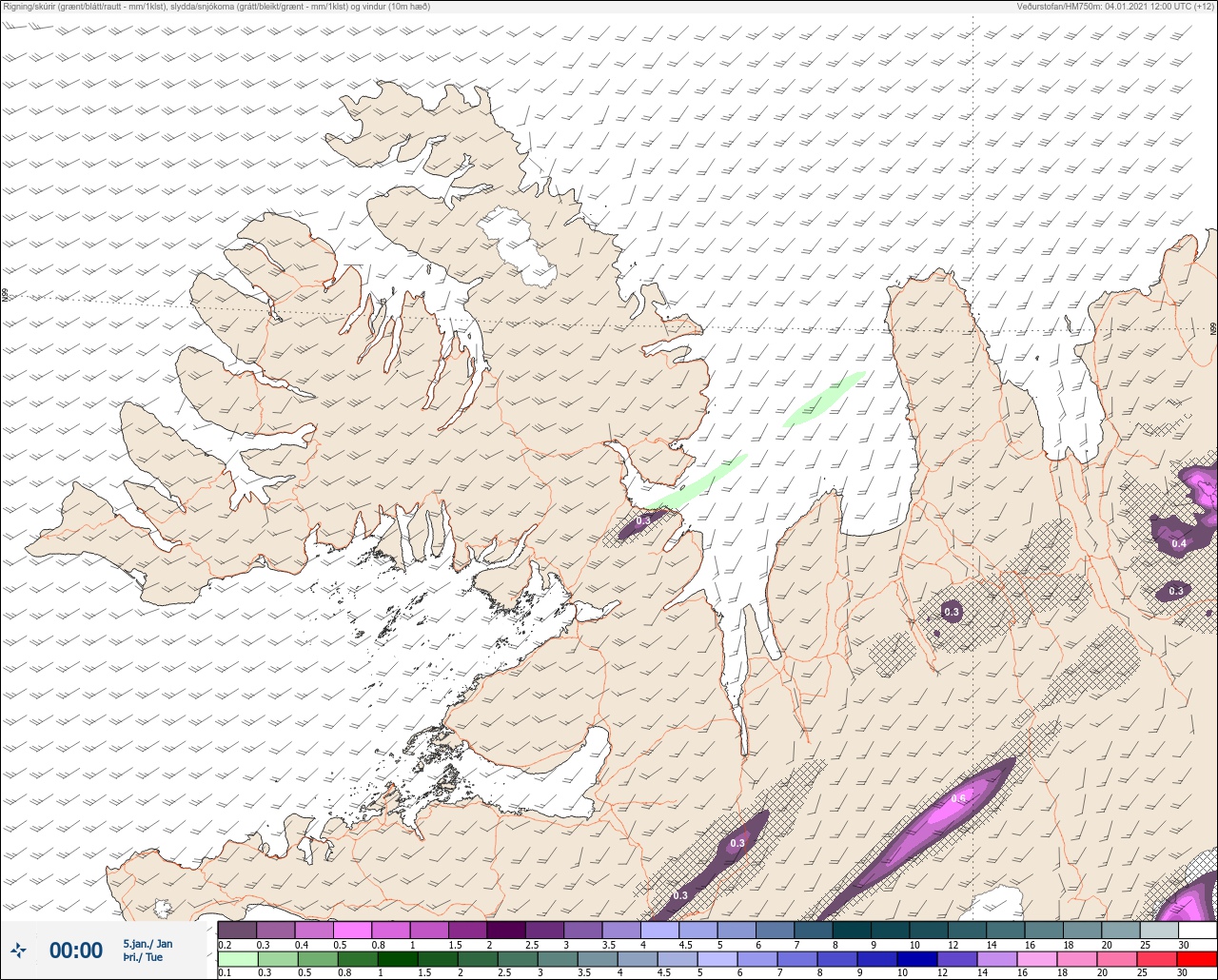Click the N66 latitude label on the left edge
Screen dimensions: 1218x980
coord(5,297)
